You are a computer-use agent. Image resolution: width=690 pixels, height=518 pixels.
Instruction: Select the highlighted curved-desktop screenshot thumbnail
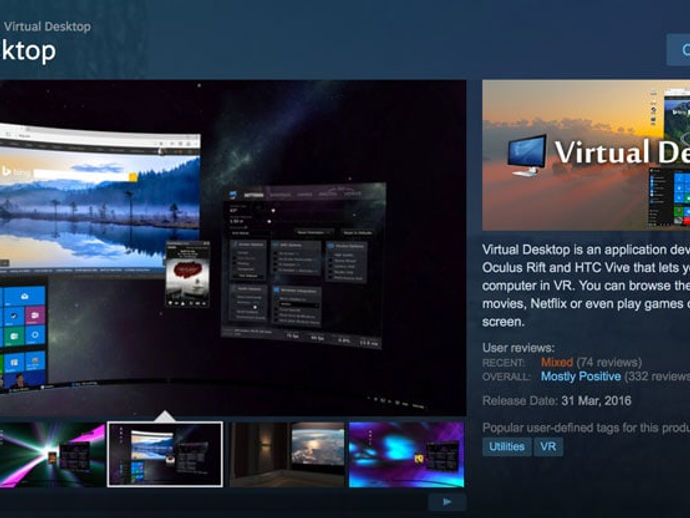pos(165,455)
